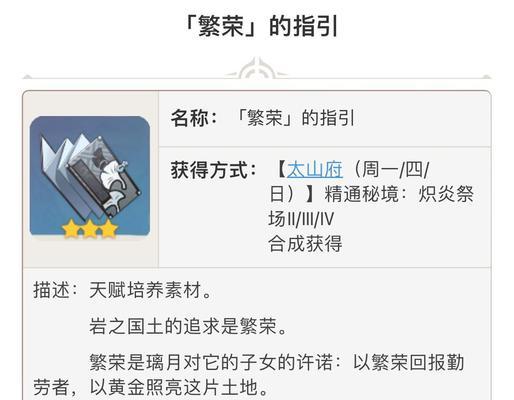The image size is (514, 400).
Task: Click the 以黄金照亮这片土地 line
Action: pyautogui.click(x=179, y=387)
